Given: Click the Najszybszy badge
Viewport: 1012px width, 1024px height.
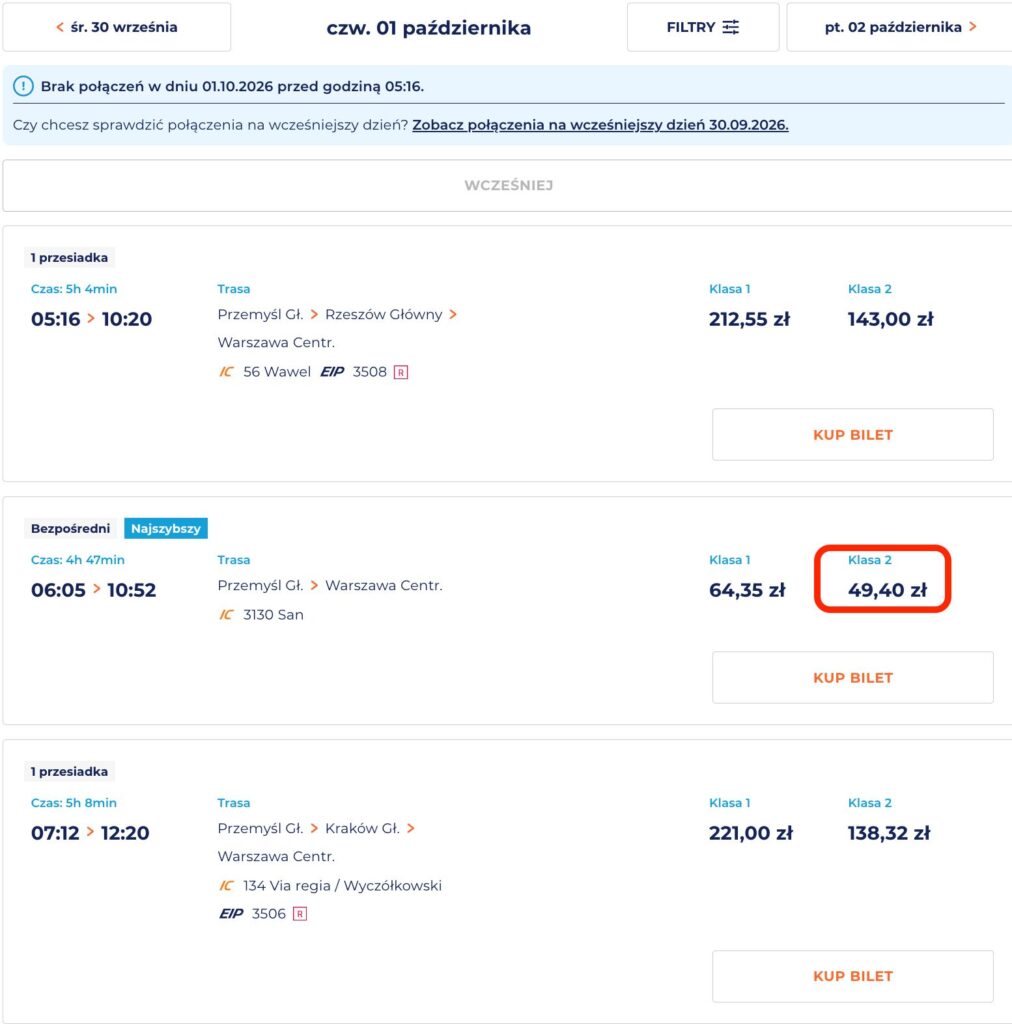Looking at the screenshot, I should [x=166, y=528].
